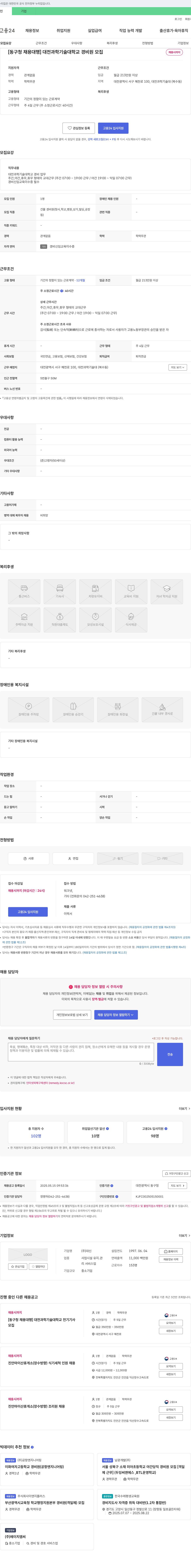Jump to the 복리후생 section tab
The image size is (191, 1568).
(x=112, y=43)
